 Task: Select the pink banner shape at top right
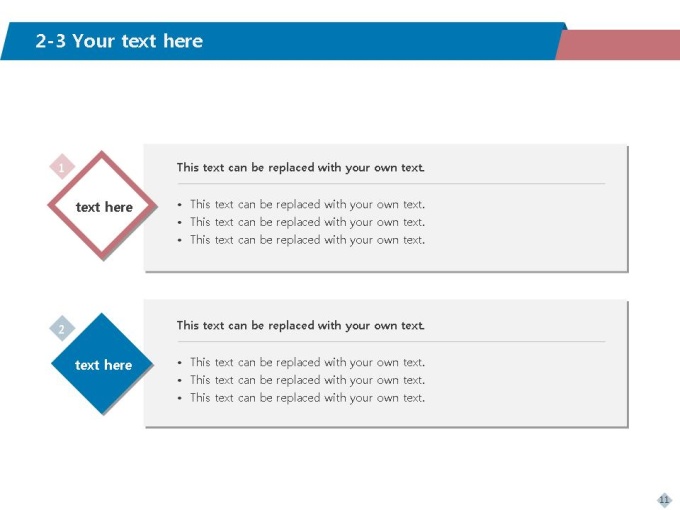617,45
